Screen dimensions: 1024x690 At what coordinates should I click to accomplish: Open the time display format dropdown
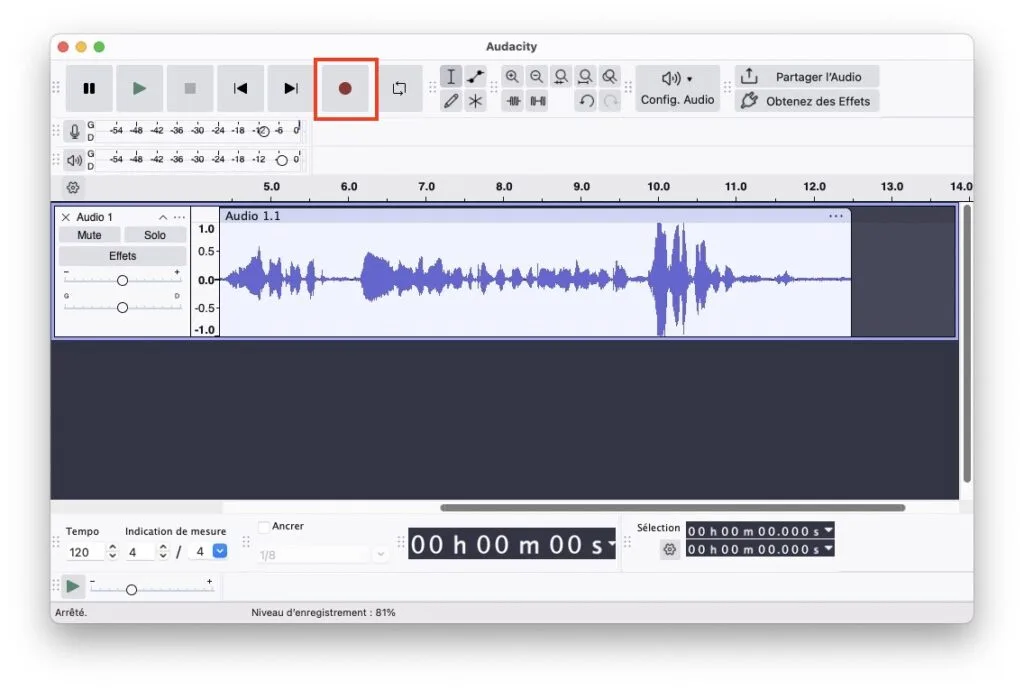(x=611, y=543)
